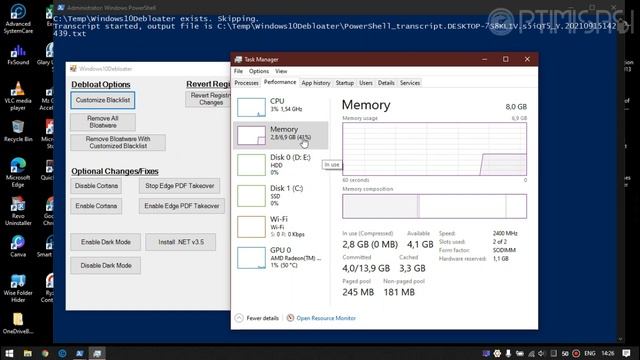The height and width of the screenshot is (360, 640).
Task: Switch to the Processes tab
Action: coord(247,83)
